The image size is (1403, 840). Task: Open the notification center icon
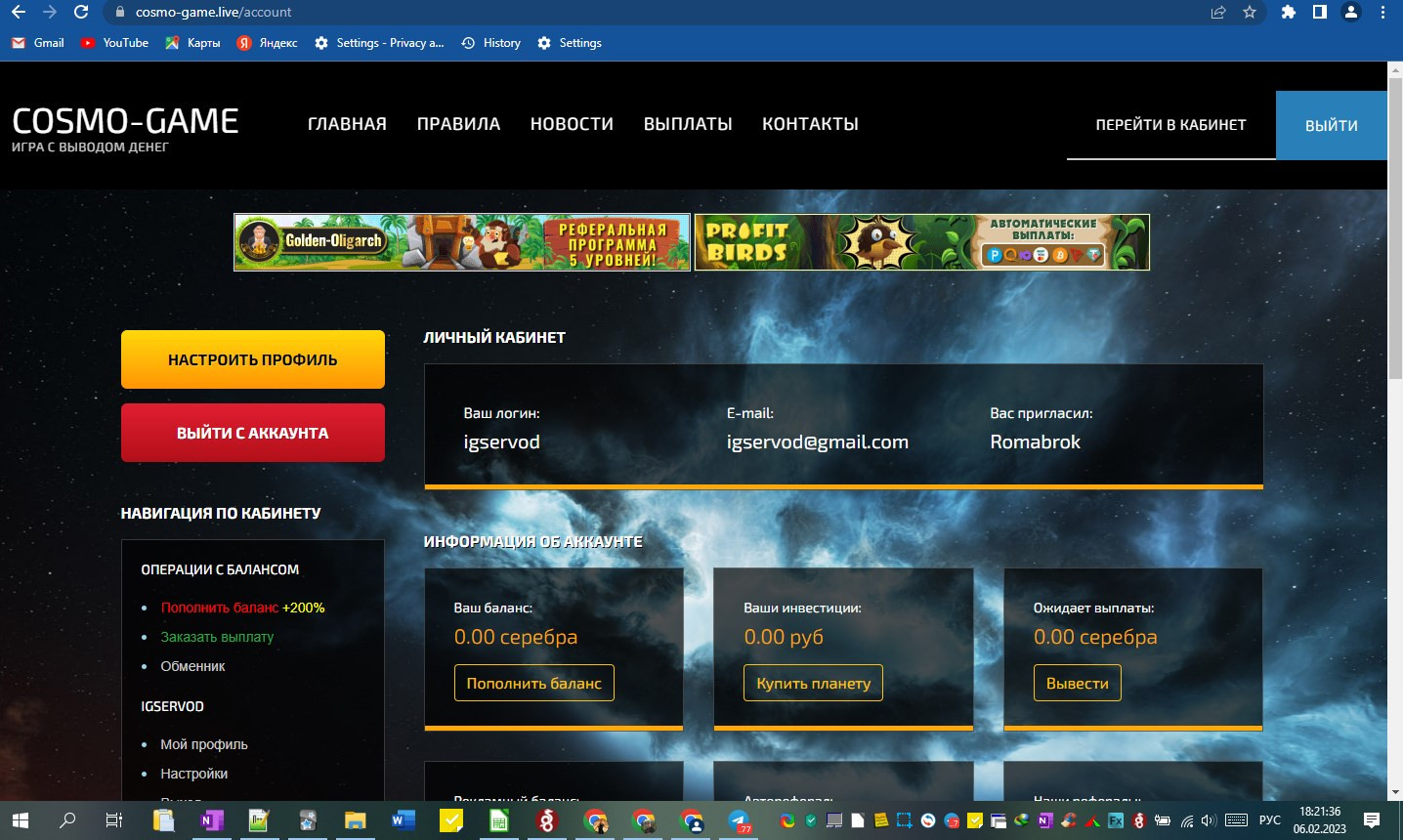(x=1372, y=820)
